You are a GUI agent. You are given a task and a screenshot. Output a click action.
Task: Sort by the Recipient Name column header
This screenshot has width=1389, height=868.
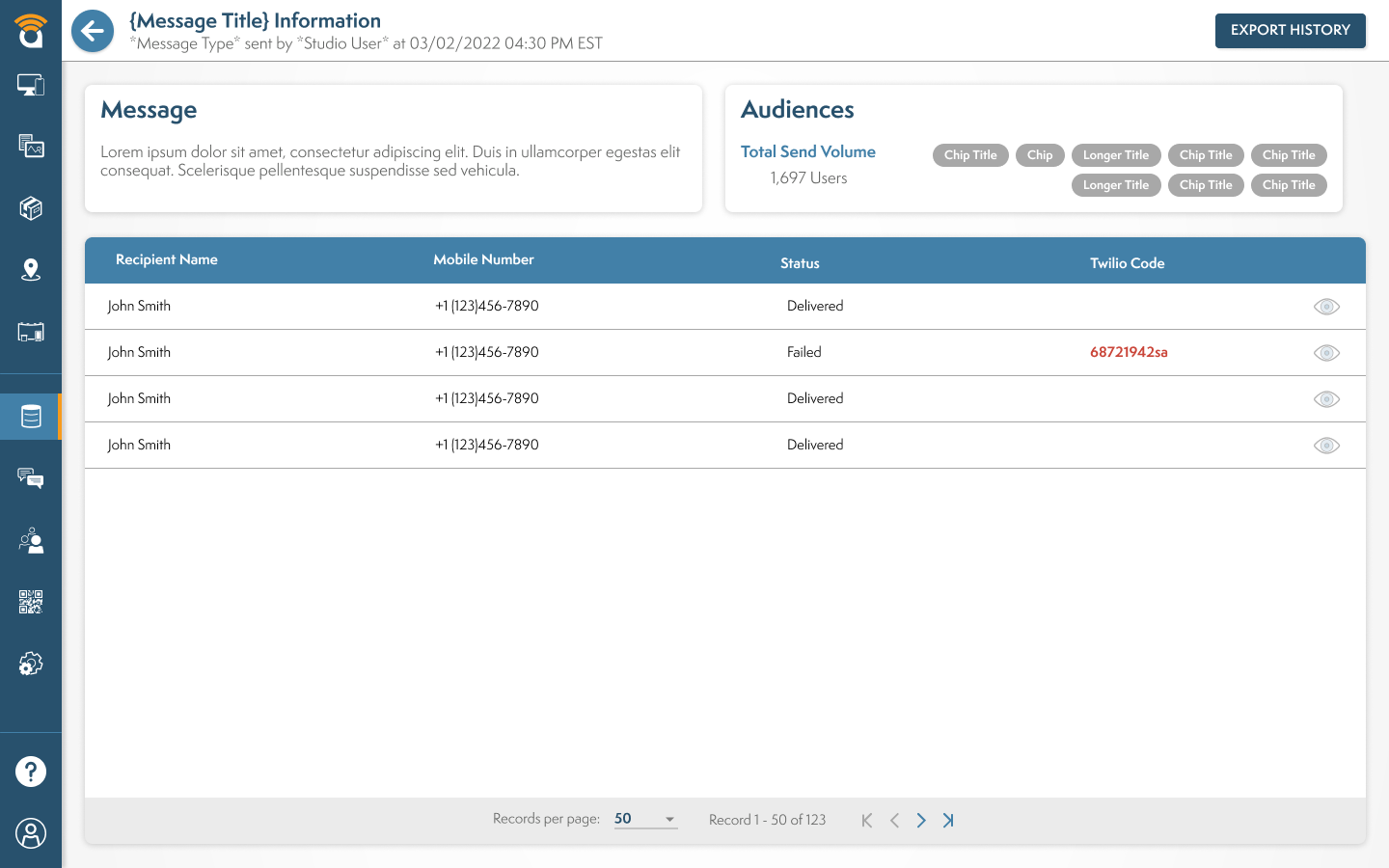coord(167,259)
